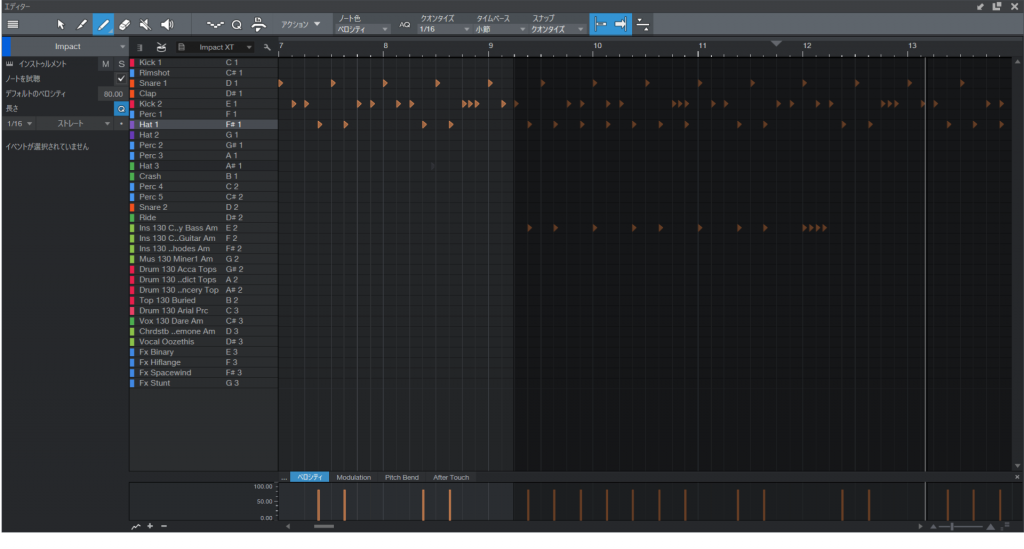Viewport: 1024px width, 549px height.
Task: Open the editor hamburger menu
Action: tap(13, 24)
